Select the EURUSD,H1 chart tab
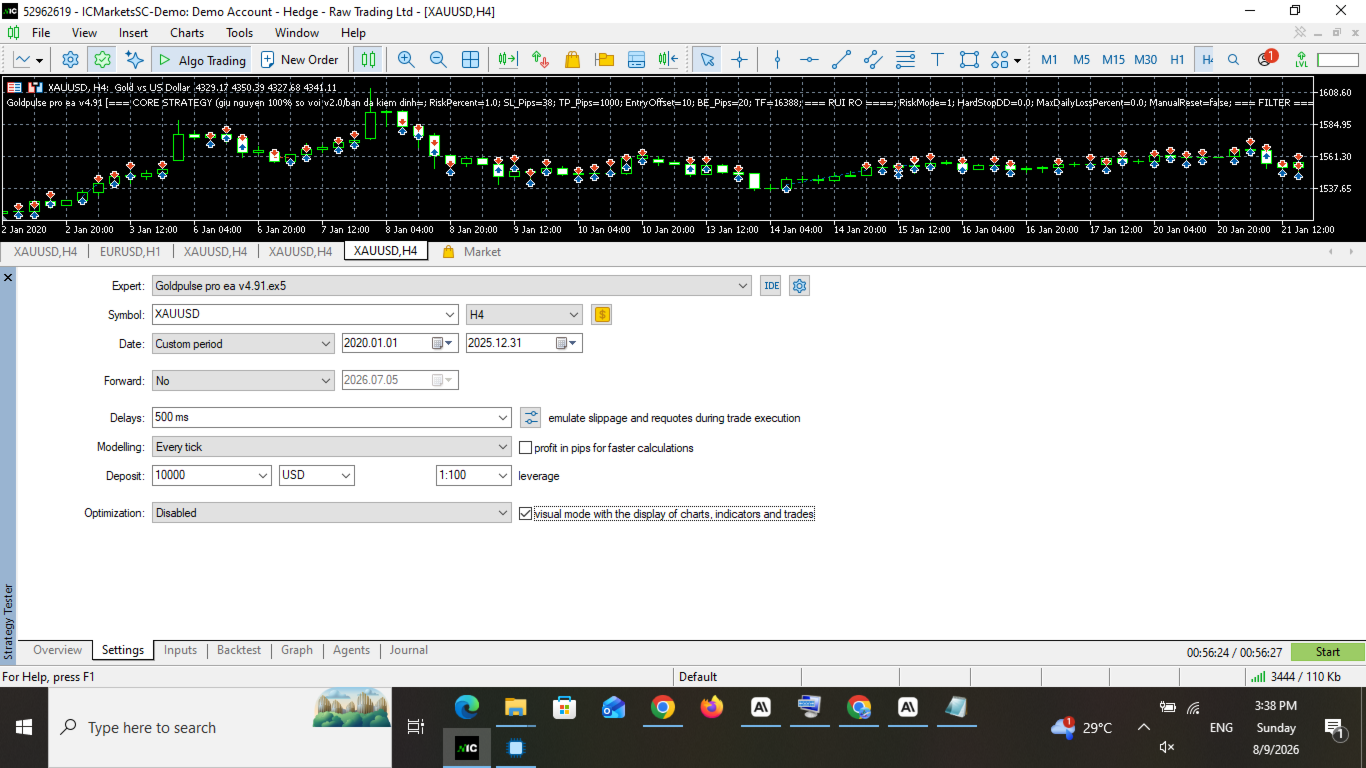 click(x=130, y=251)
